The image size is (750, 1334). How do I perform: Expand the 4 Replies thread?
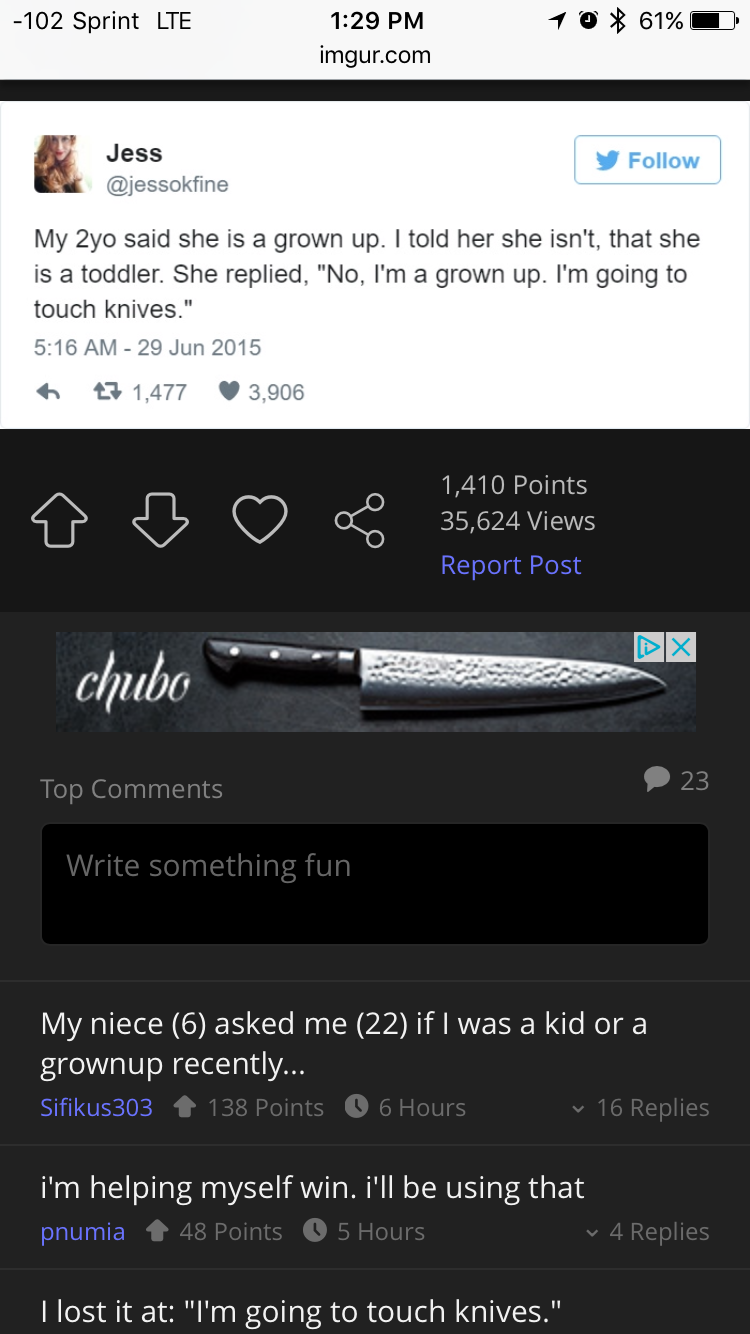648,1232
